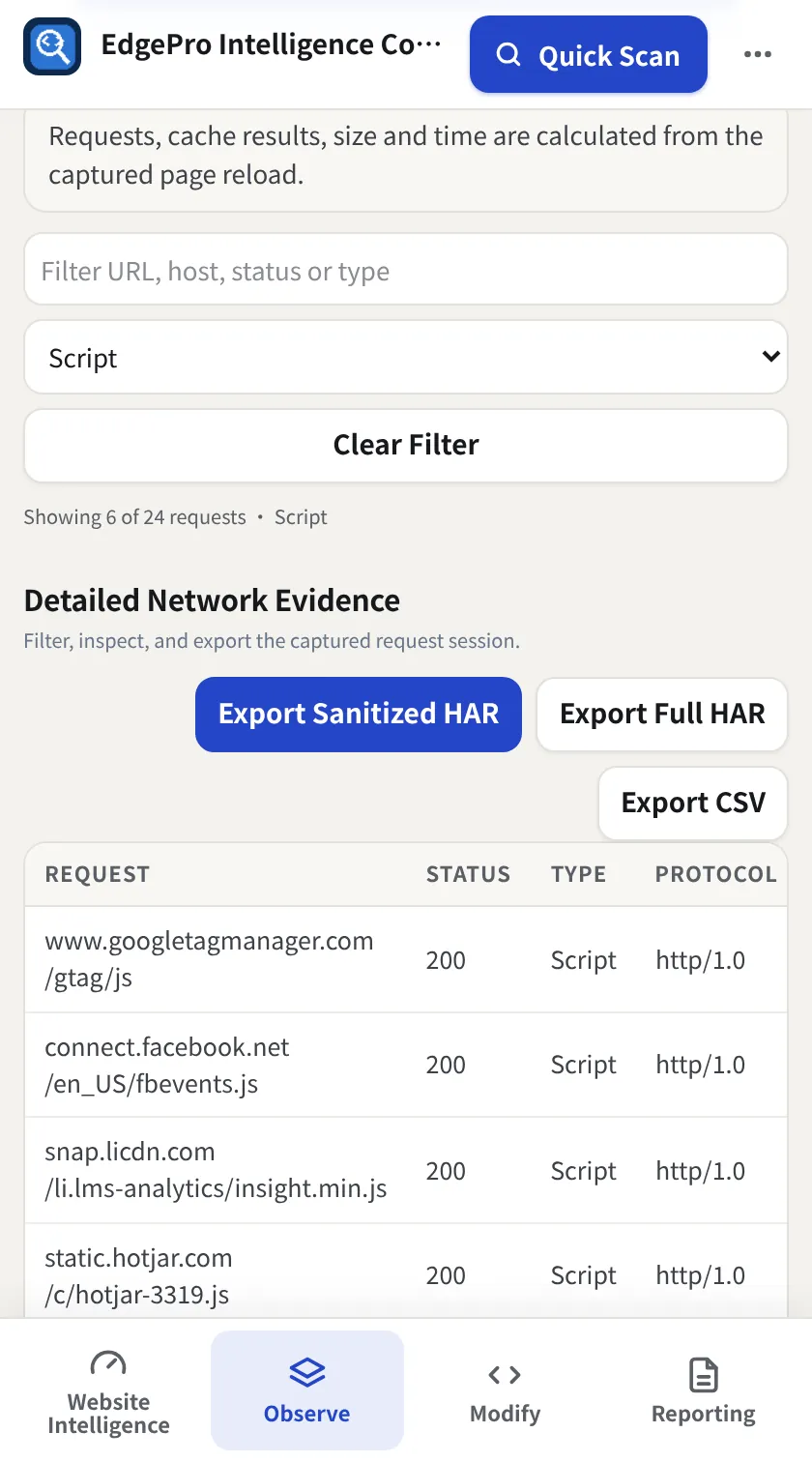
Task: Open the Website Intelligence tab
Action: [108, 1390]
